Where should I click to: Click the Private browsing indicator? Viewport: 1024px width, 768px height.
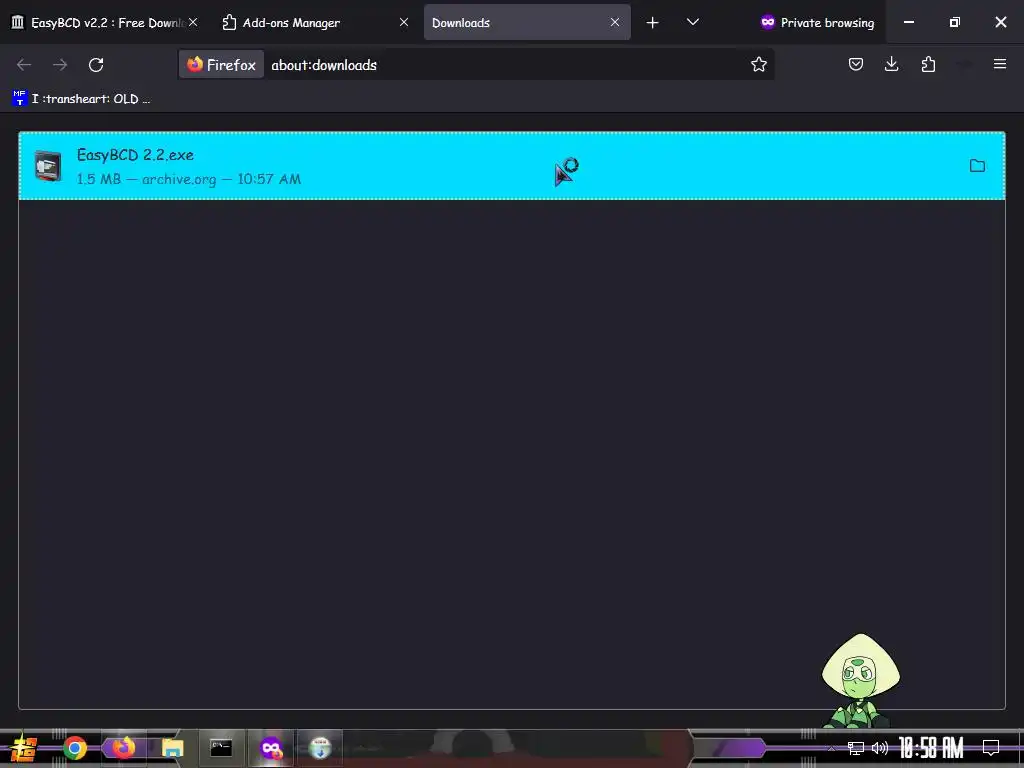point(817,23)
